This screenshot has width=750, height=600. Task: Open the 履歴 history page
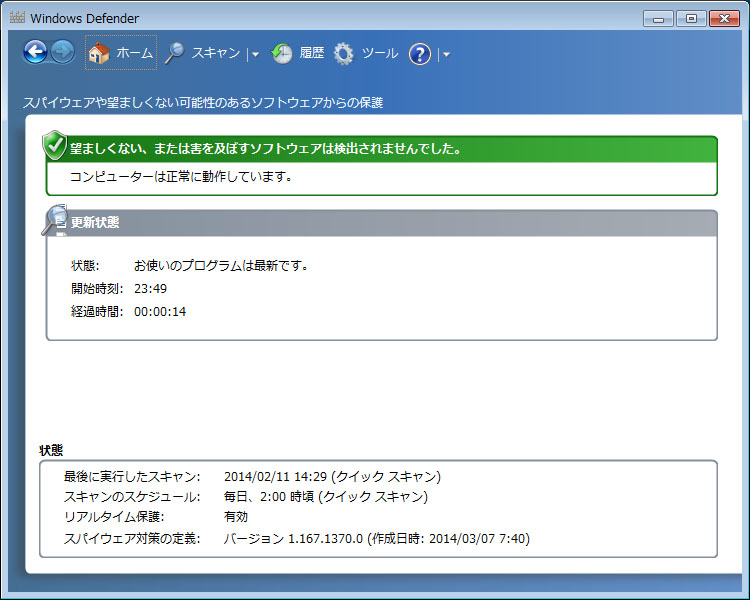[x=312, y=53]
